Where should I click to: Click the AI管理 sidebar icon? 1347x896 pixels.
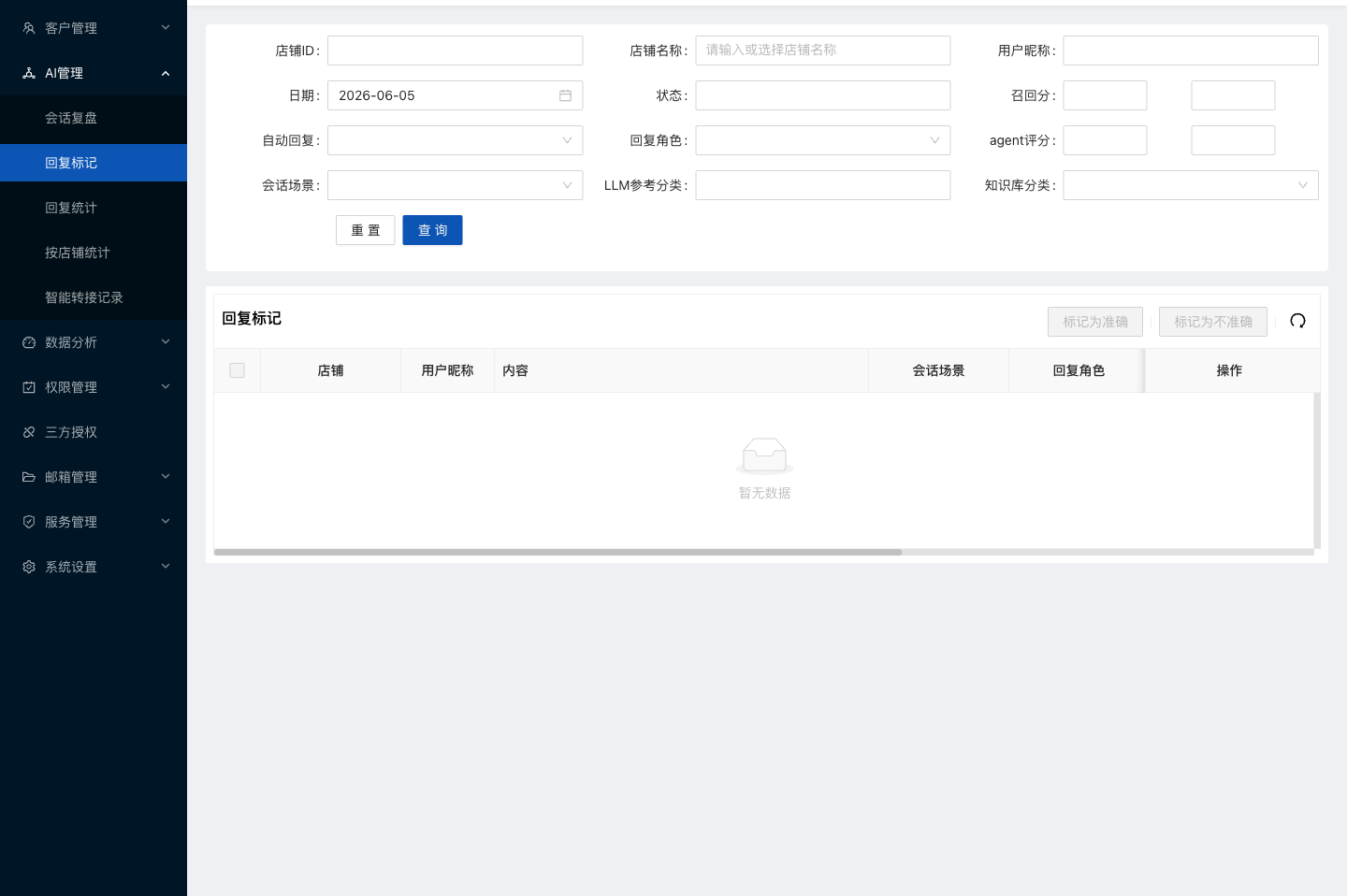[29, 73]
